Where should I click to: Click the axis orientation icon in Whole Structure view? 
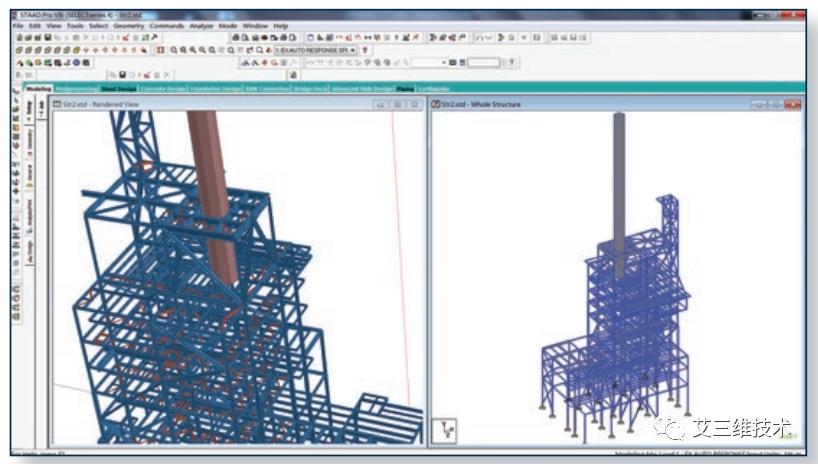pyautogui.click(x=446, y=430)
